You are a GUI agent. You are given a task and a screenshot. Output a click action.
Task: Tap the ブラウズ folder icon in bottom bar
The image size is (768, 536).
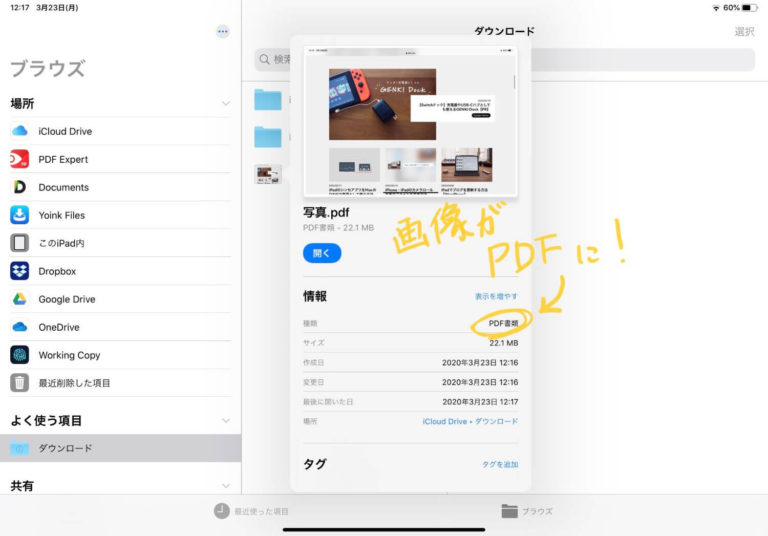(509, 511)
